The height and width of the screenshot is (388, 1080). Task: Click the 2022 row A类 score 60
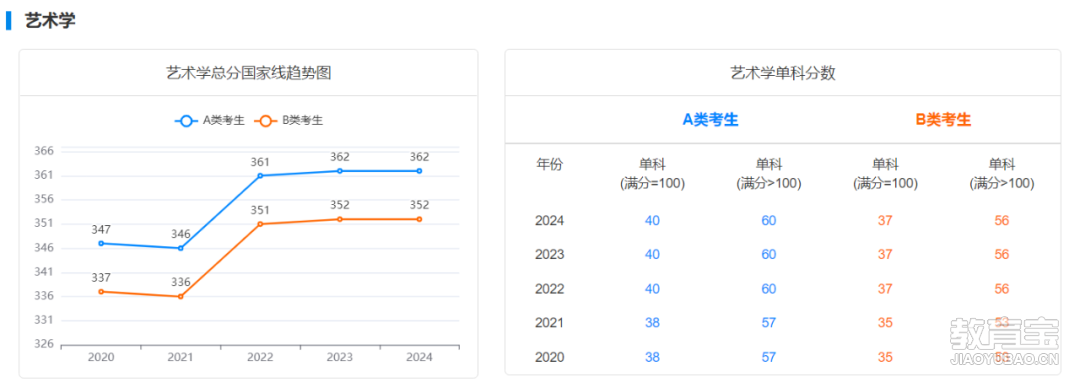[769, 289]
